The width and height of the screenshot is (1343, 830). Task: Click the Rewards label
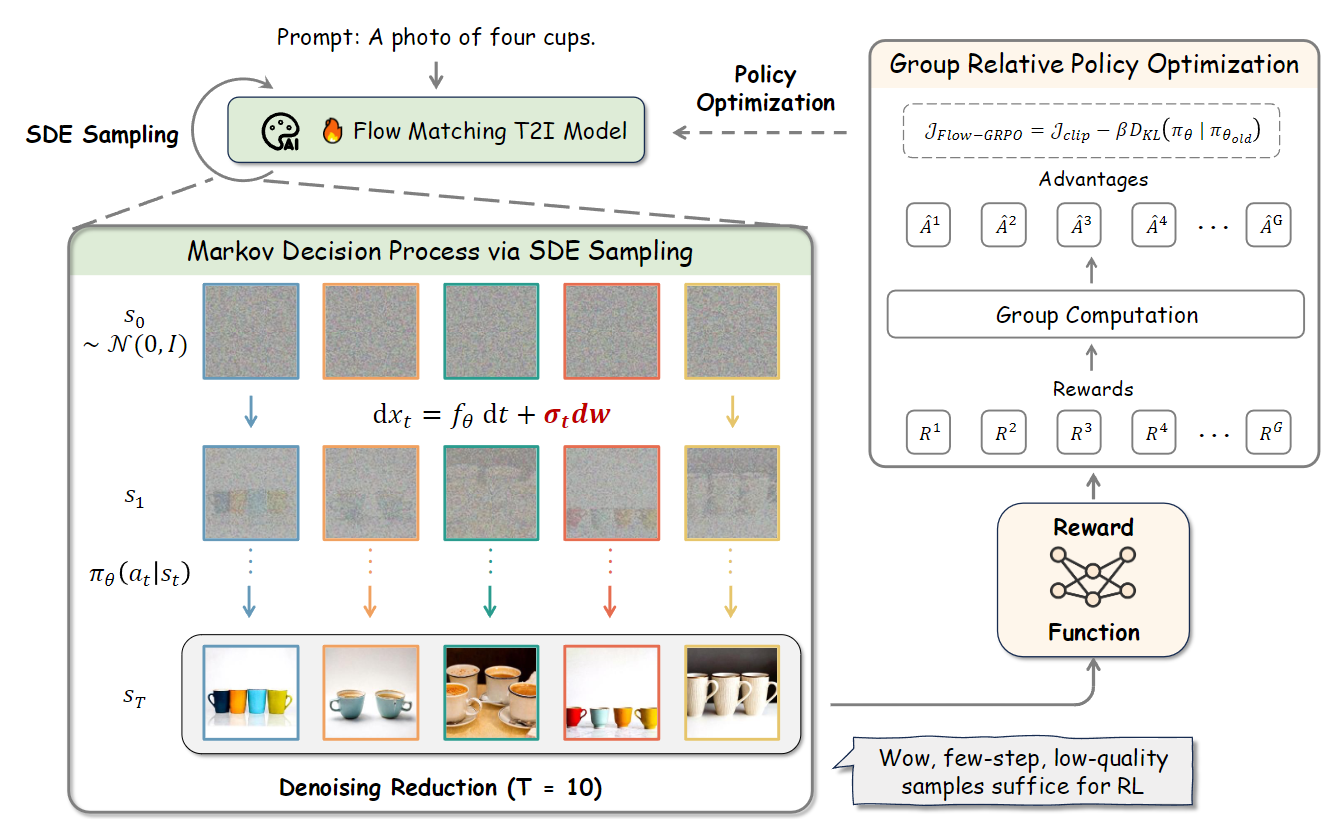(x=1094, y=389)
